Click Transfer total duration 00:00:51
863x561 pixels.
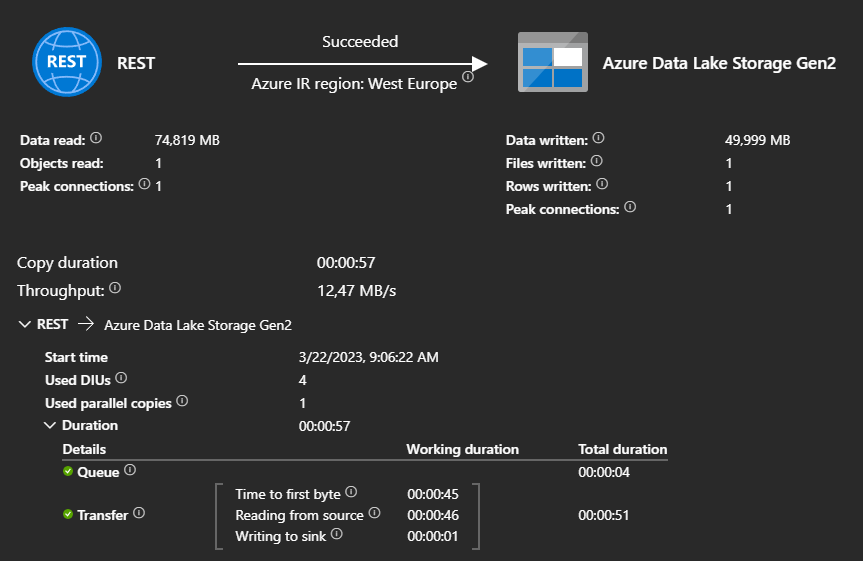(603, 515)
